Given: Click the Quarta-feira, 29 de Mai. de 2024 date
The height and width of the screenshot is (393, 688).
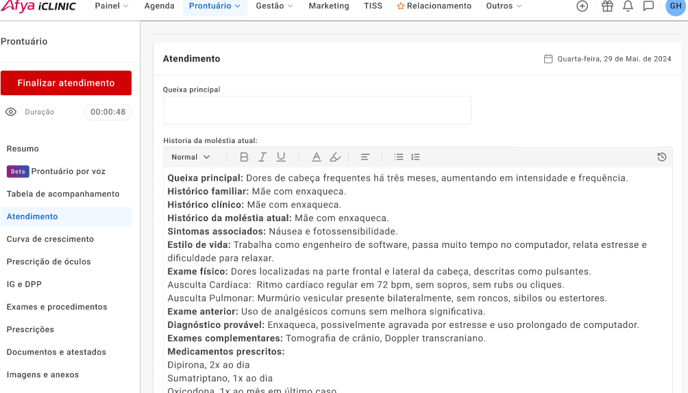Looking at the screenshot, I should 614,59.
